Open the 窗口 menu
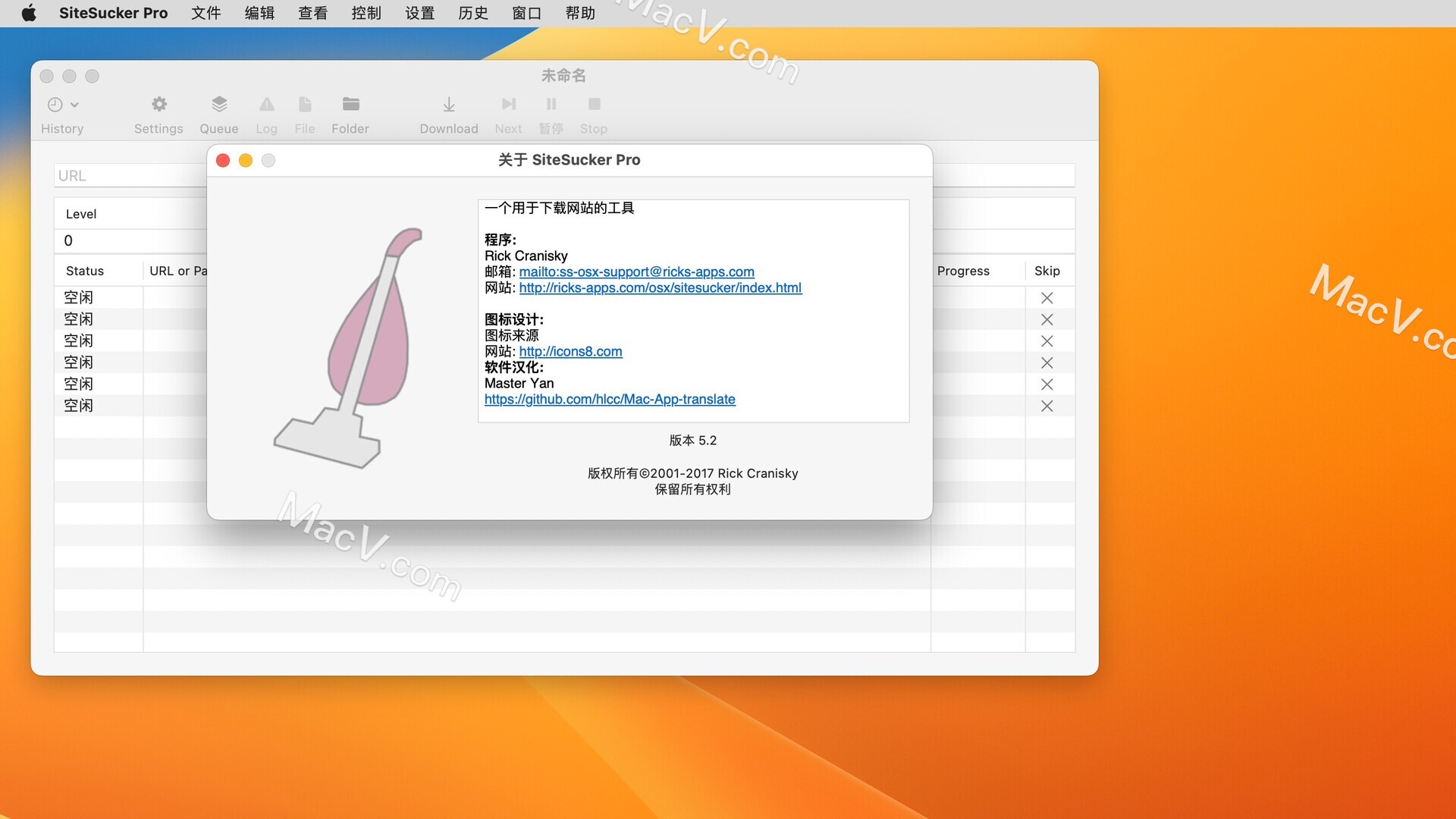 (527, 13)
